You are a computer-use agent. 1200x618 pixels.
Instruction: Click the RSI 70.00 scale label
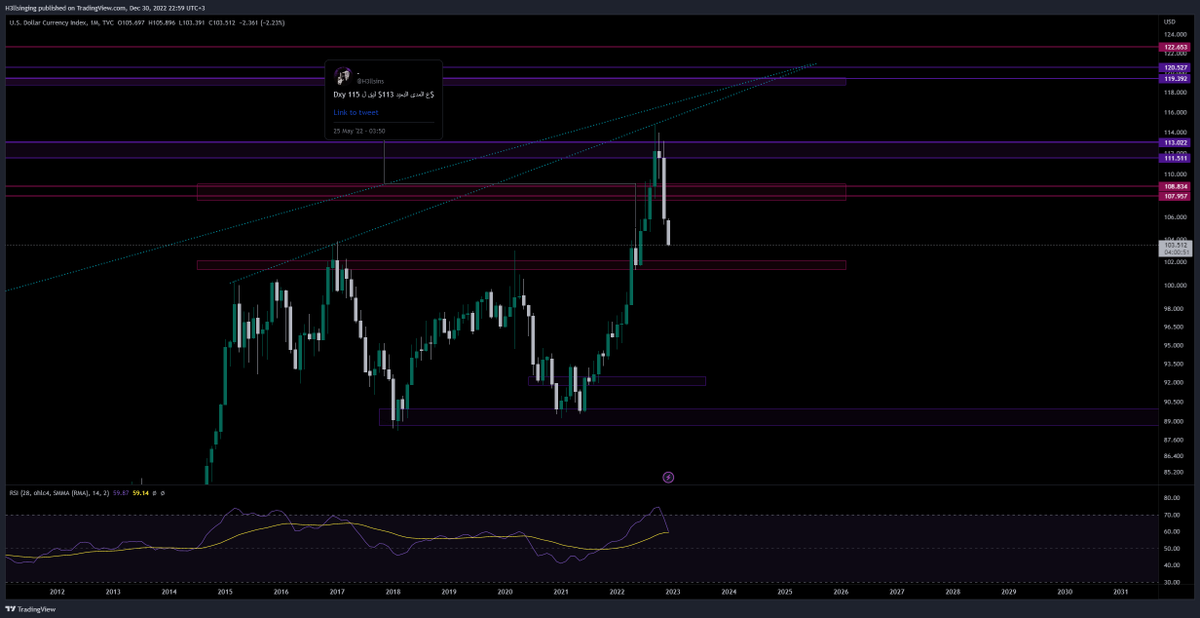(1173, 515)
